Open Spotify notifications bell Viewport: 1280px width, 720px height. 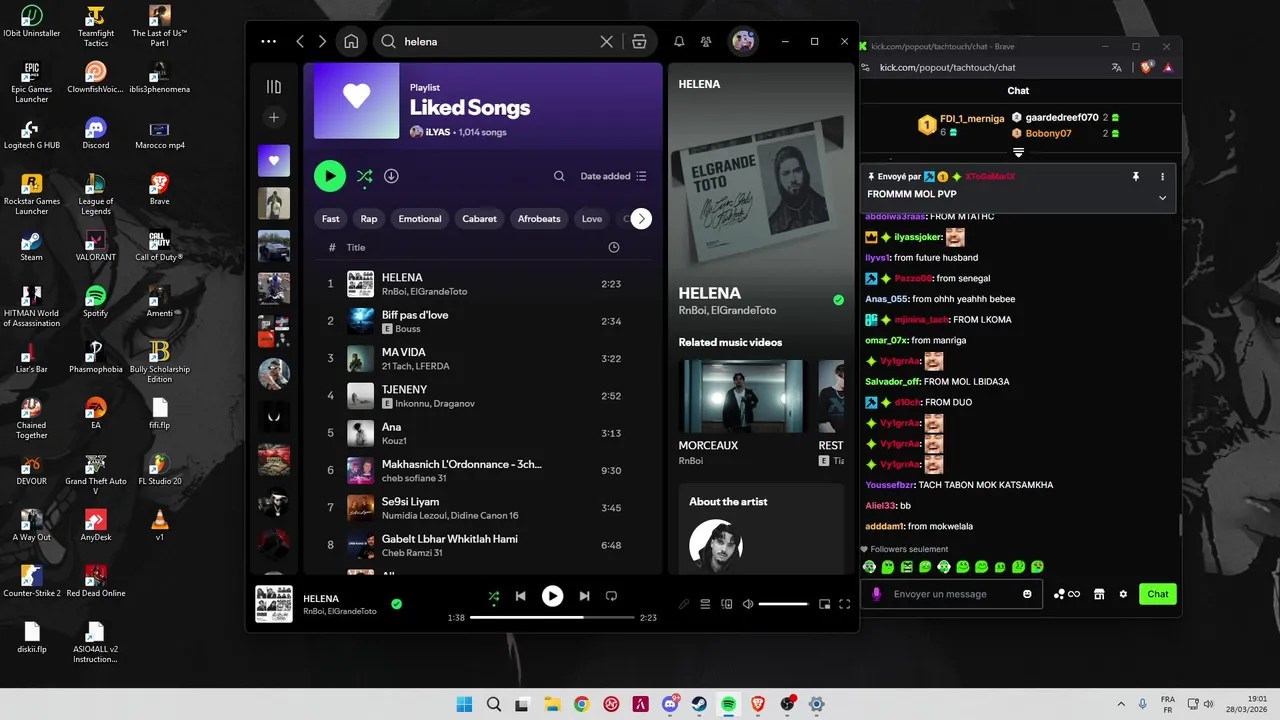click(x=679, y=41)
